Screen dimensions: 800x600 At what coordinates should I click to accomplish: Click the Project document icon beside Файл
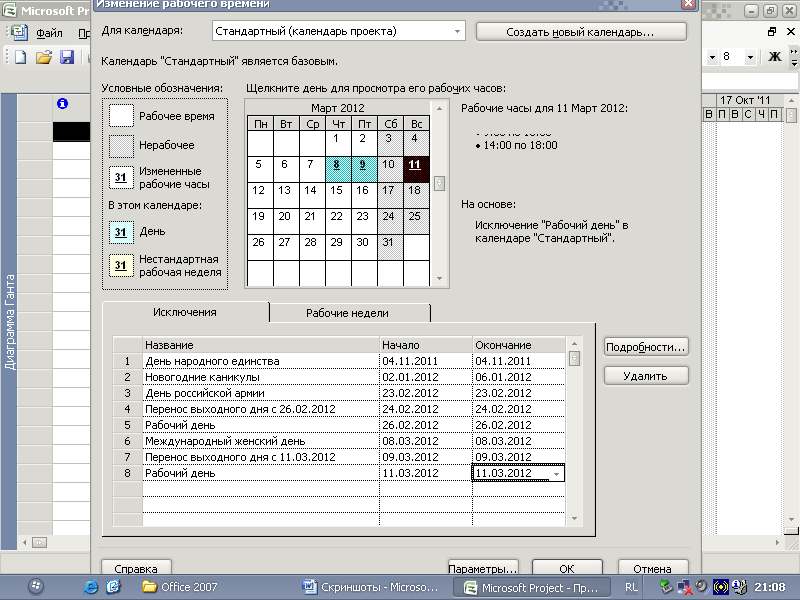(19, 33)
